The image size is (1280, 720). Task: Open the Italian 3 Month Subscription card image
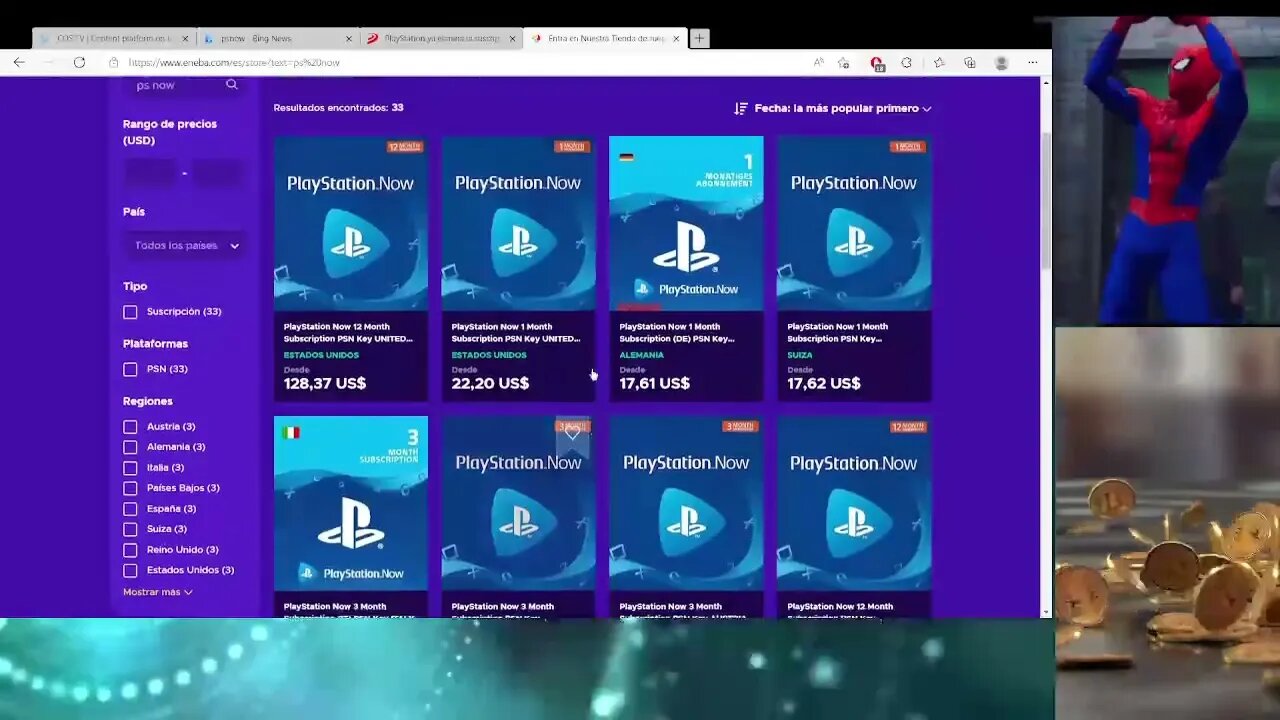tap(351, 503)
